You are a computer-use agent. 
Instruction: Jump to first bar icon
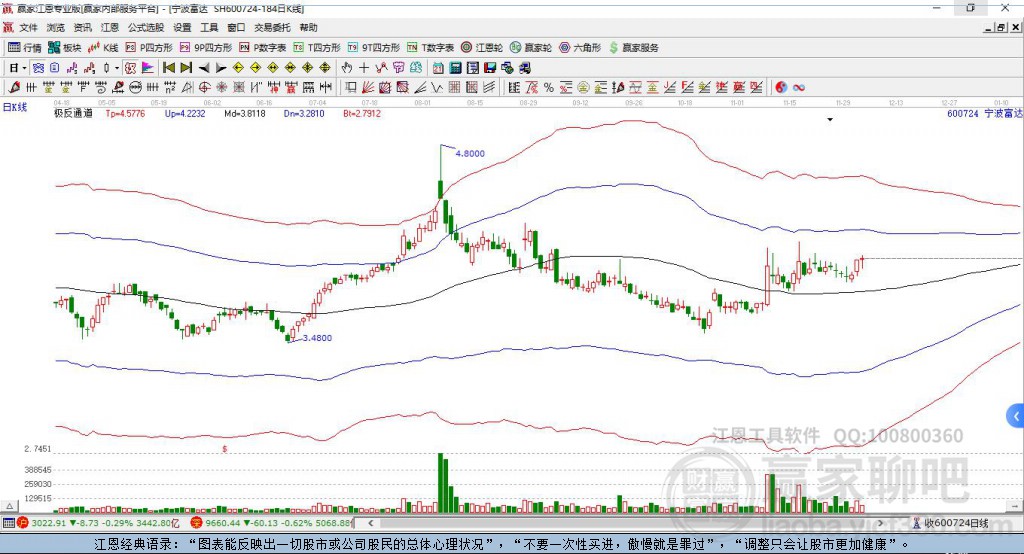pos(168,68)
